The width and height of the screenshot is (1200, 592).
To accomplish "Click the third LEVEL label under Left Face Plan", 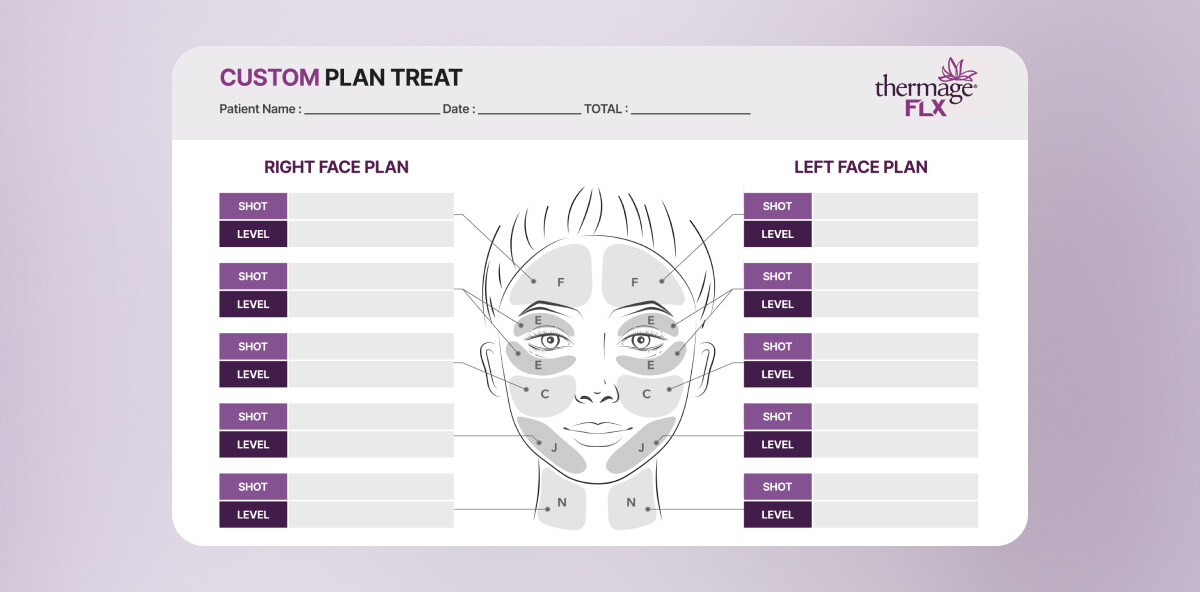I will [777, 374].
